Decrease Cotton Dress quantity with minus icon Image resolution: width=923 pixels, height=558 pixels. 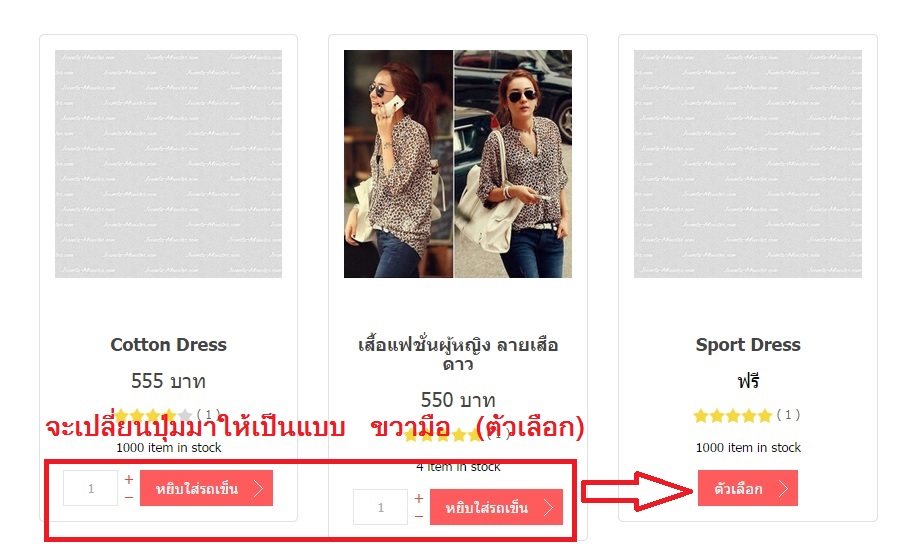click(x=129, y=497)
